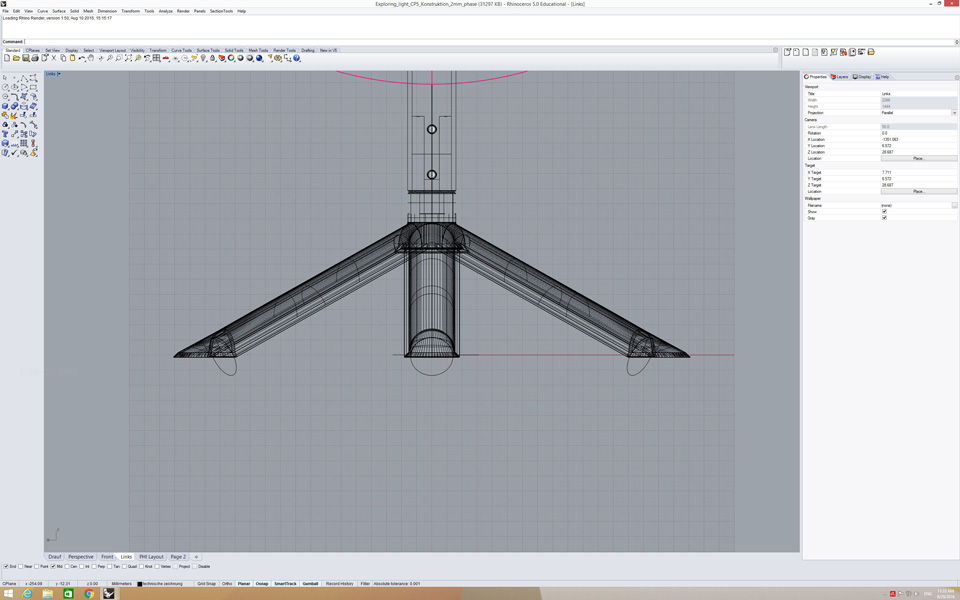960x600 pixels.
Task: Click the viewport Title field showing Links
Action: [918, 94]
